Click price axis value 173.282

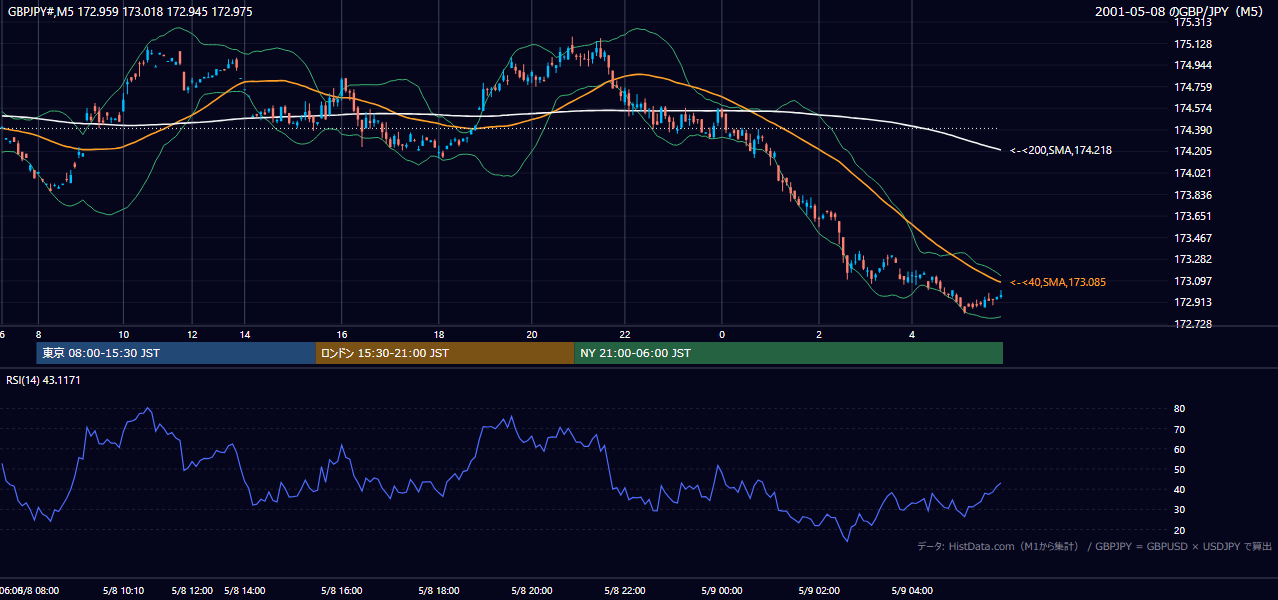click(1193, 259)
